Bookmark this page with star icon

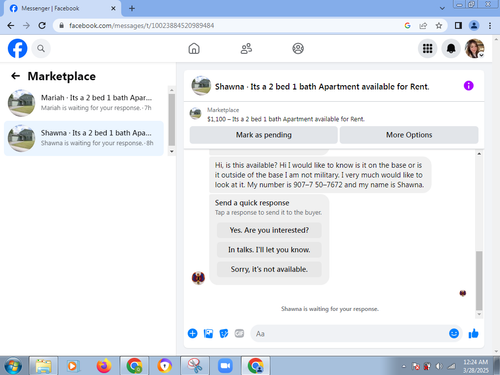tap(439, 26)
